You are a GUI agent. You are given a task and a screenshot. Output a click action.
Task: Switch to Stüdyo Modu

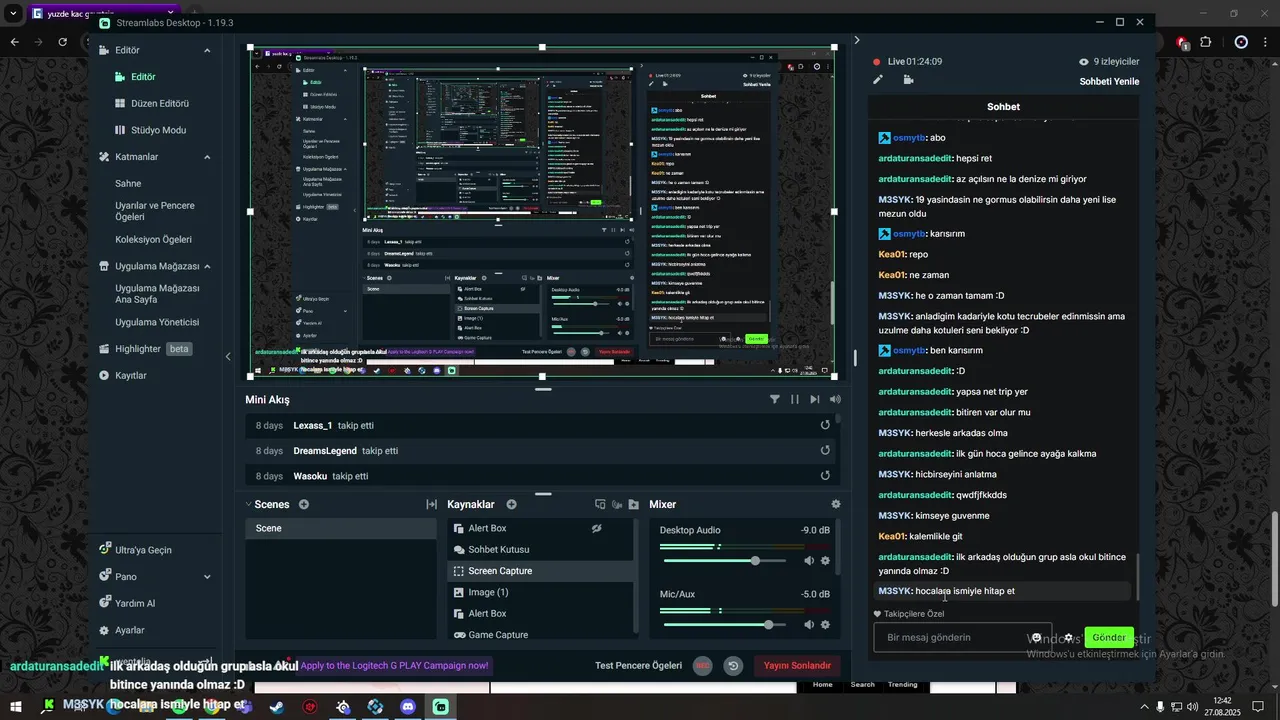coord(150,130)
